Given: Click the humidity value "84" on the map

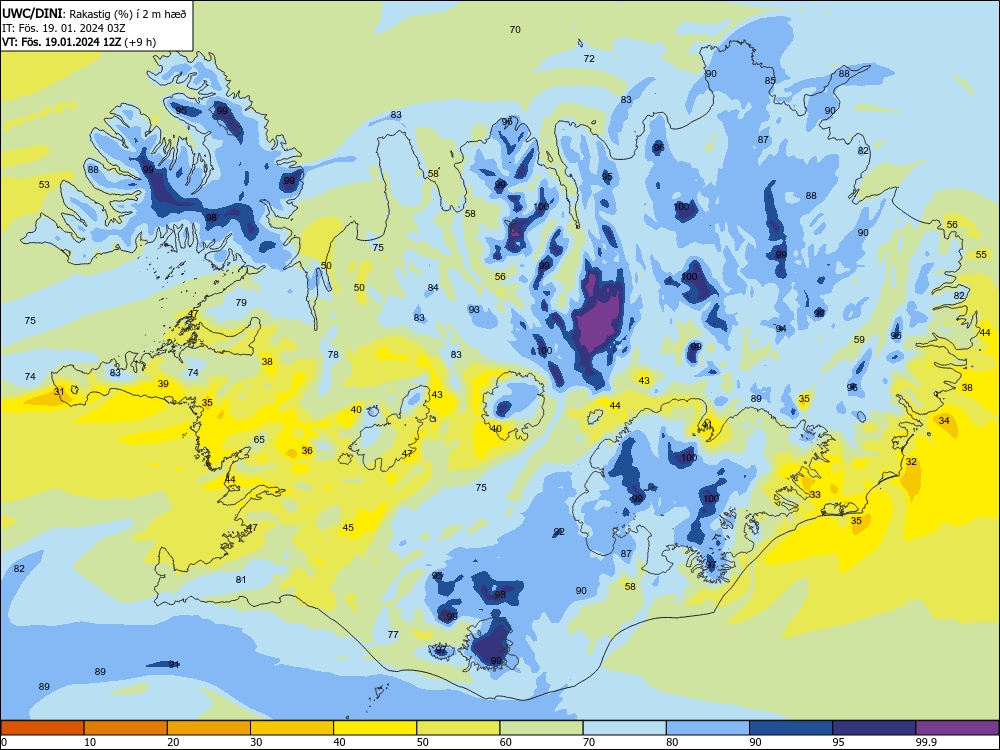Looking at the screenshot, I should click(x=433, y=288).
